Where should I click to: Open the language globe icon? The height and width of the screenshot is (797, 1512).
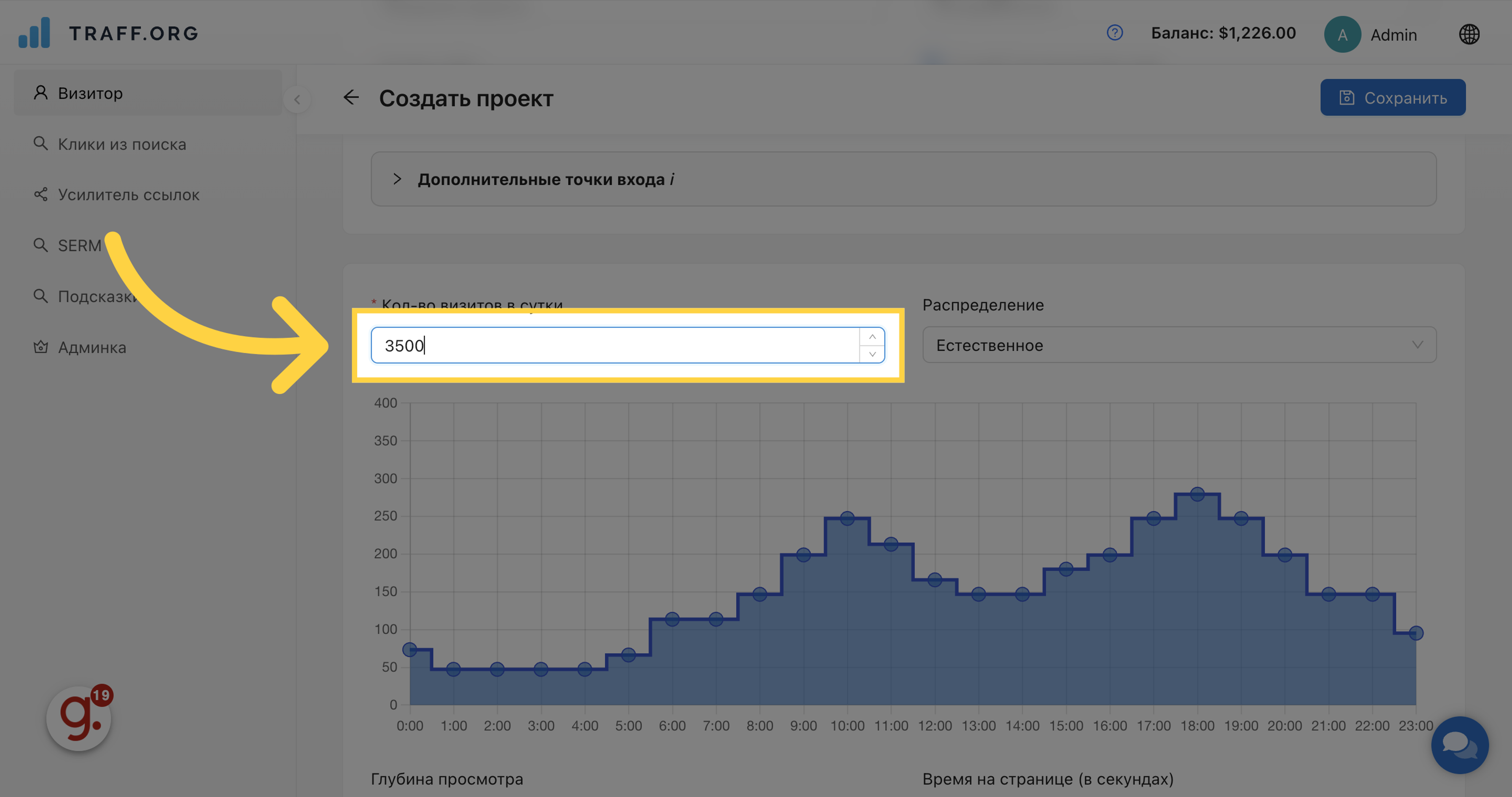tap(1469, 34)
